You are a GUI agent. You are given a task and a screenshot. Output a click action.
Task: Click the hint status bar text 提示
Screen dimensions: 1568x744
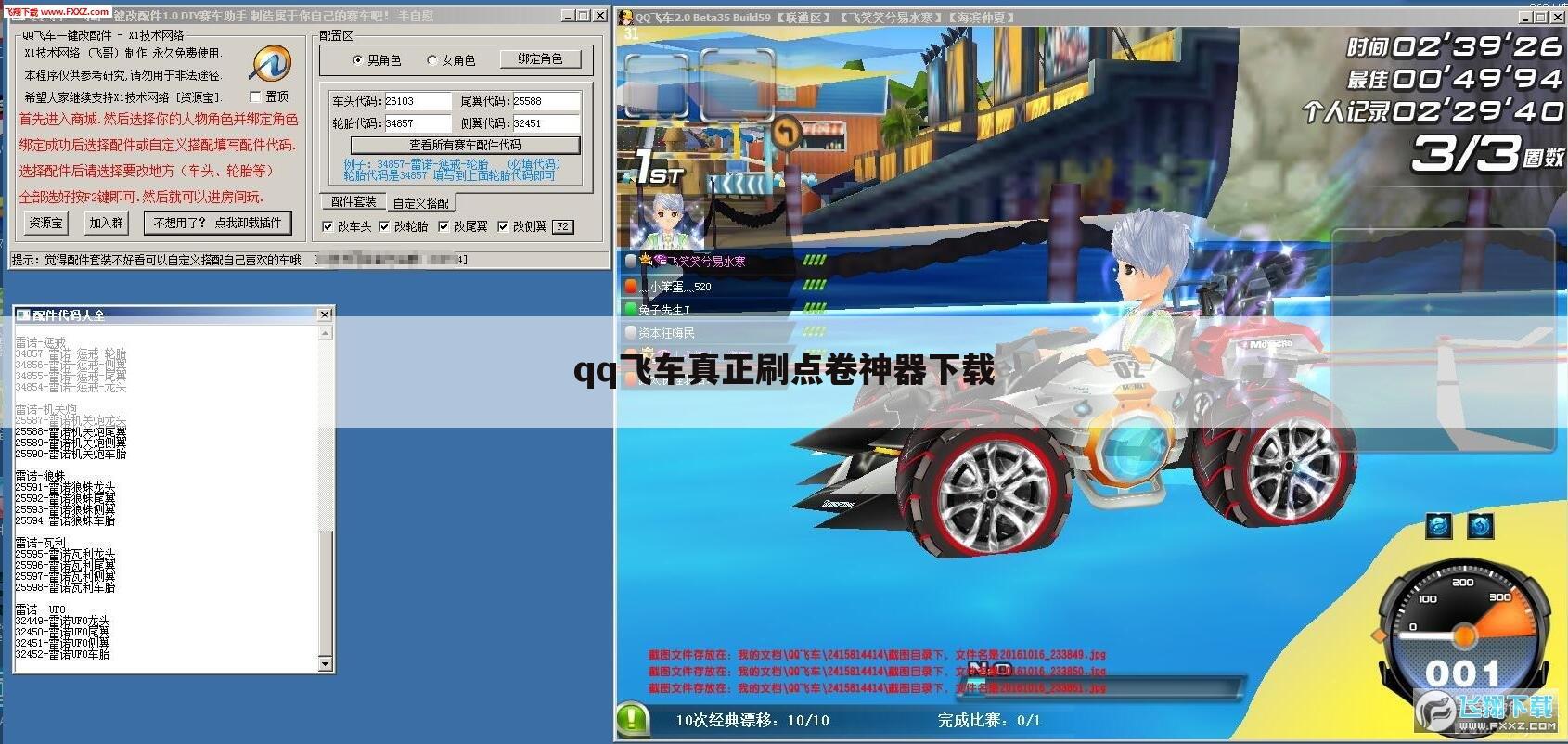tap(156, 260)
